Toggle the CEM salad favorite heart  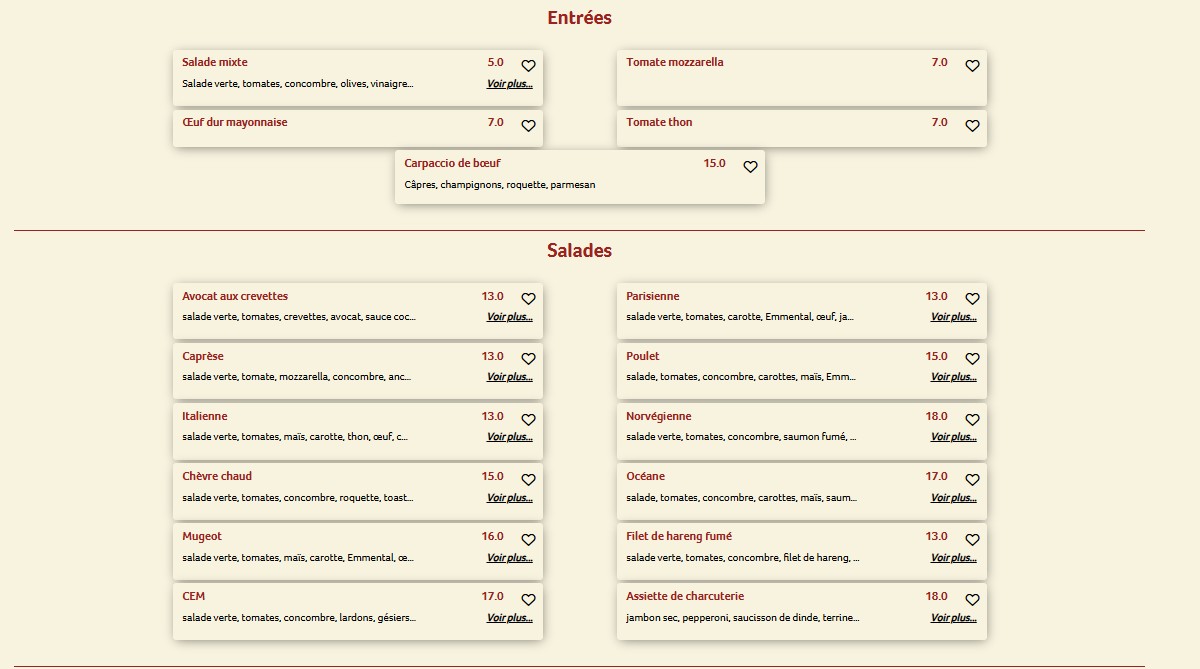click(528, 600)
